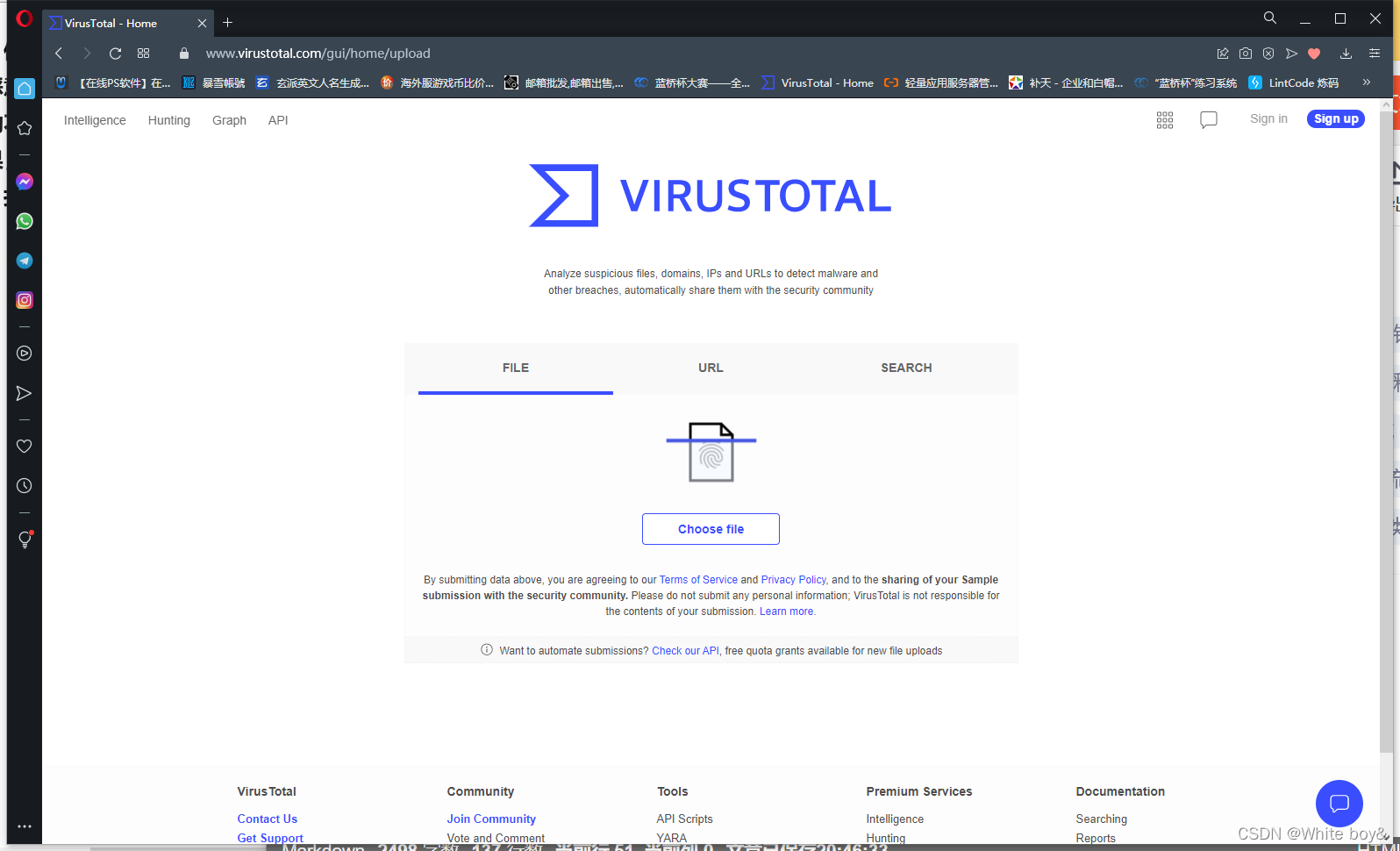Click the address bar lock icon
Image resolution: width=1400 pixels, height=851 pixels.
(x=184, y=54)
